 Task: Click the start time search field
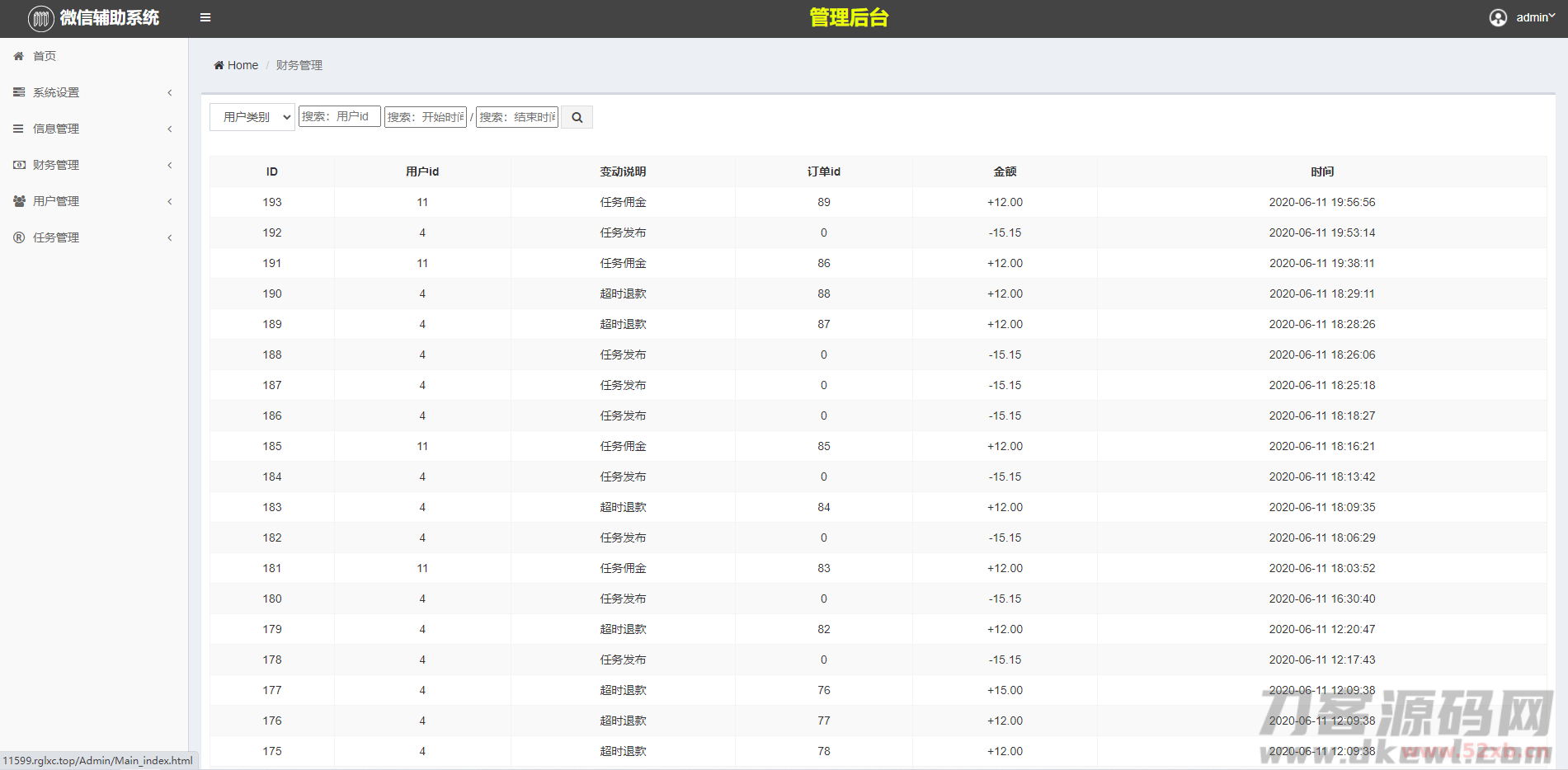point(426,117)
